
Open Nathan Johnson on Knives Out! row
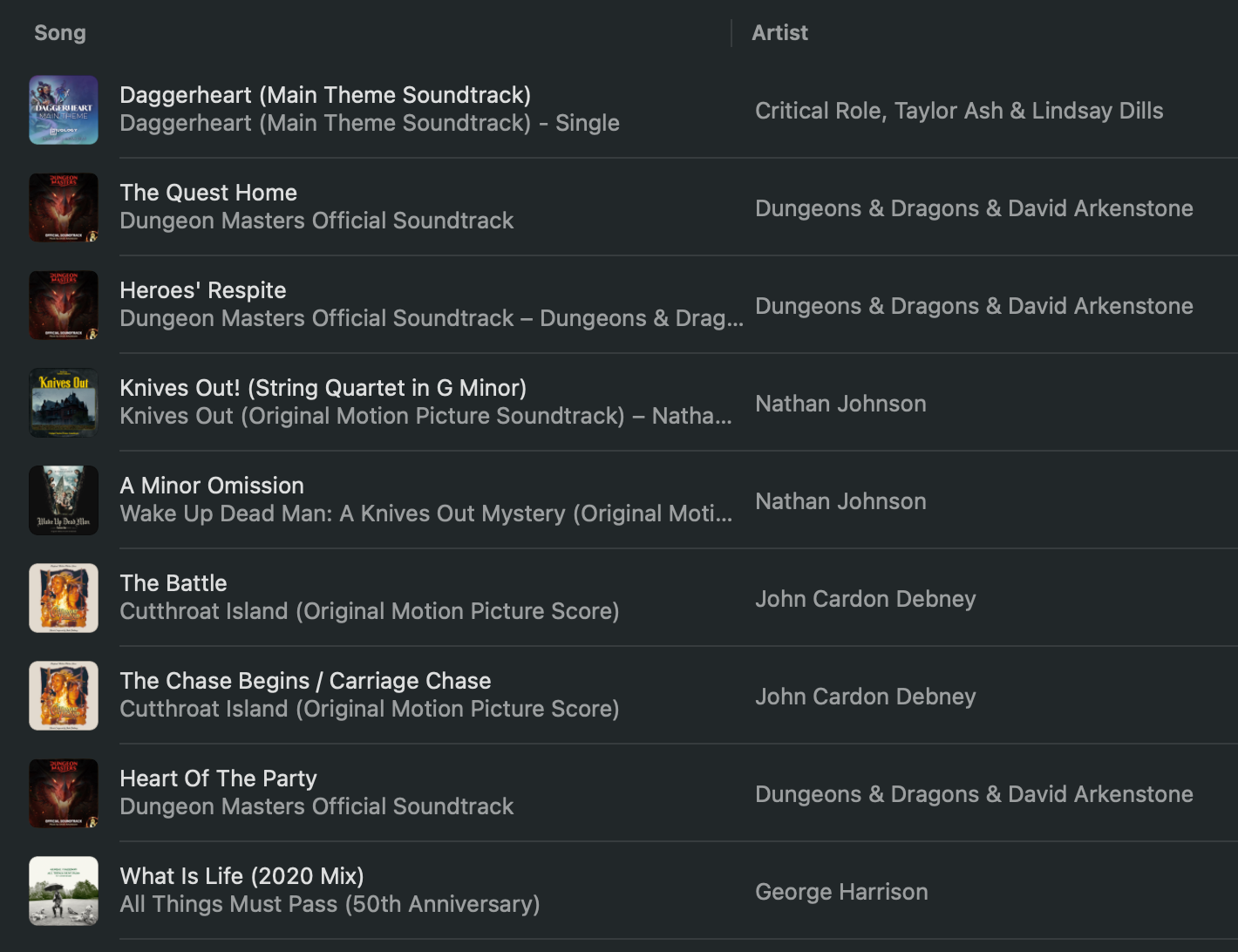(x=840, y=404)
